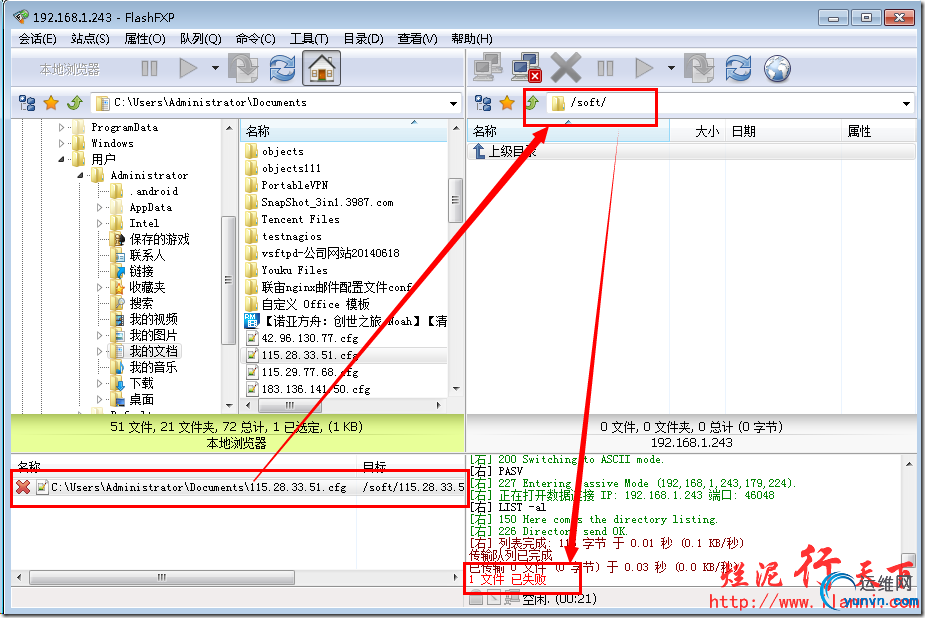Click the local pane transfer play button
The image size is (925, 618).
(x=188, y=68)
